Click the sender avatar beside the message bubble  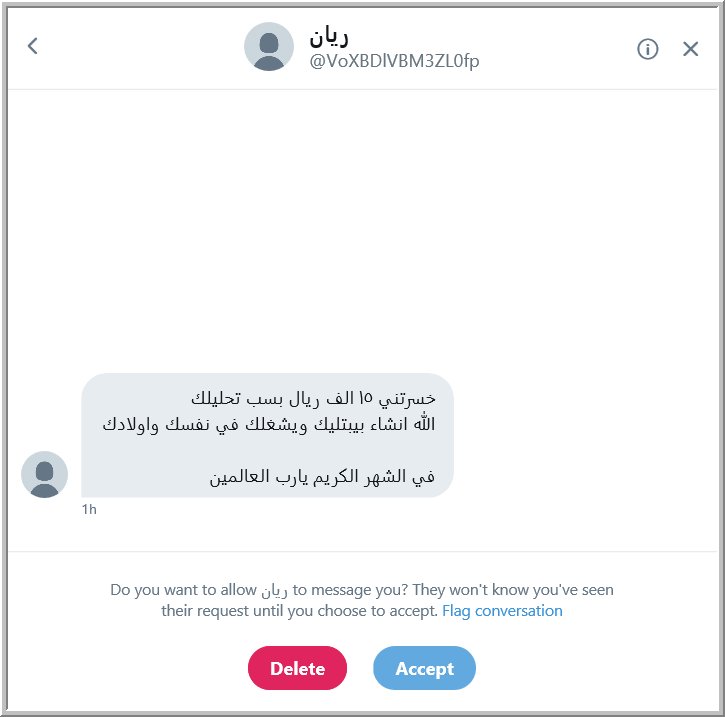click(44, 474)
